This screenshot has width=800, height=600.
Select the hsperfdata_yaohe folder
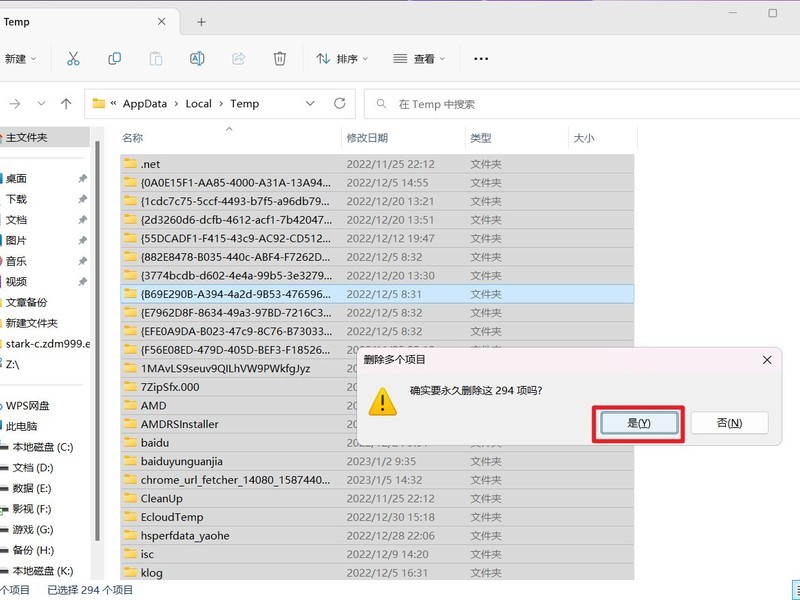pos(377,536)
